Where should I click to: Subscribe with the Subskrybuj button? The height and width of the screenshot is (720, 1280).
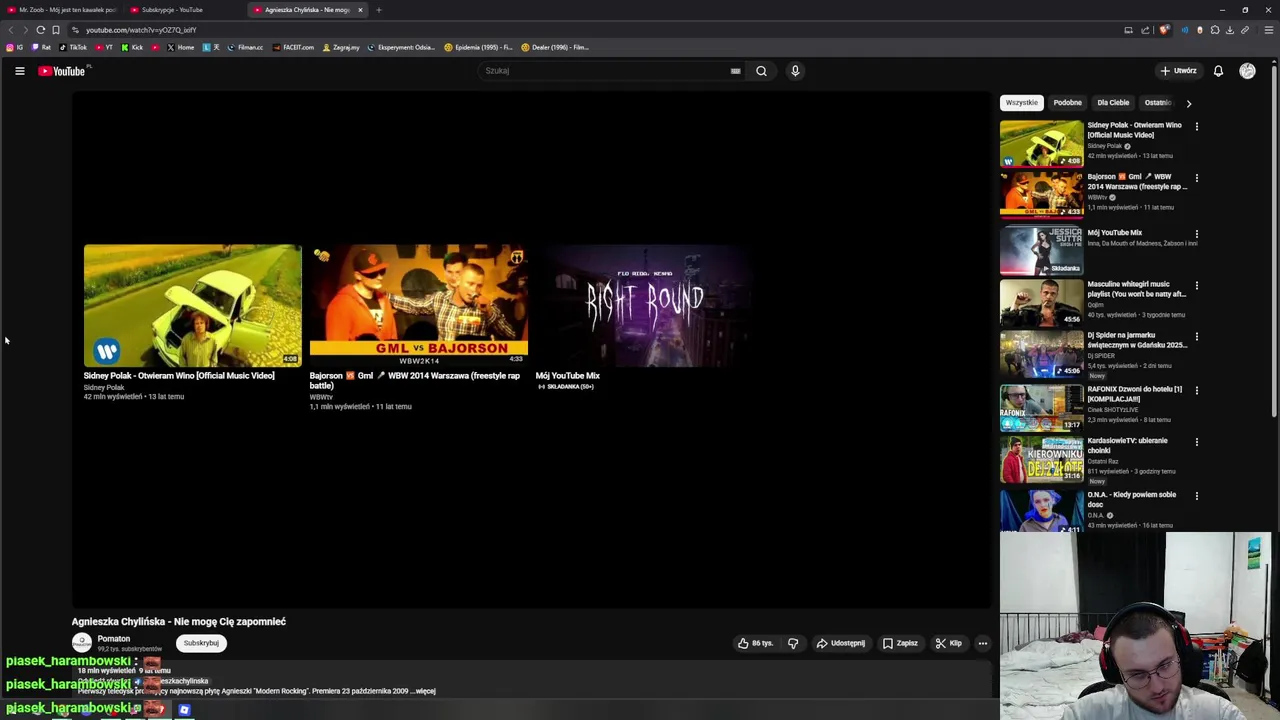(201, 643)
